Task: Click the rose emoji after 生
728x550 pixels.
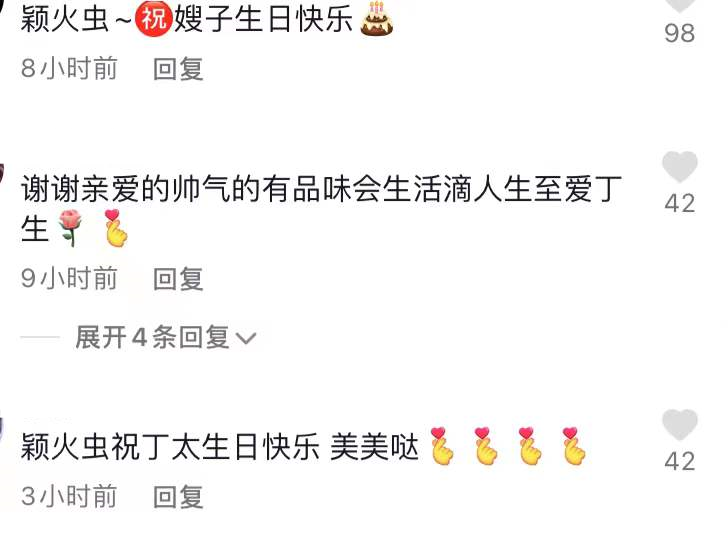Action: (71, 227)
